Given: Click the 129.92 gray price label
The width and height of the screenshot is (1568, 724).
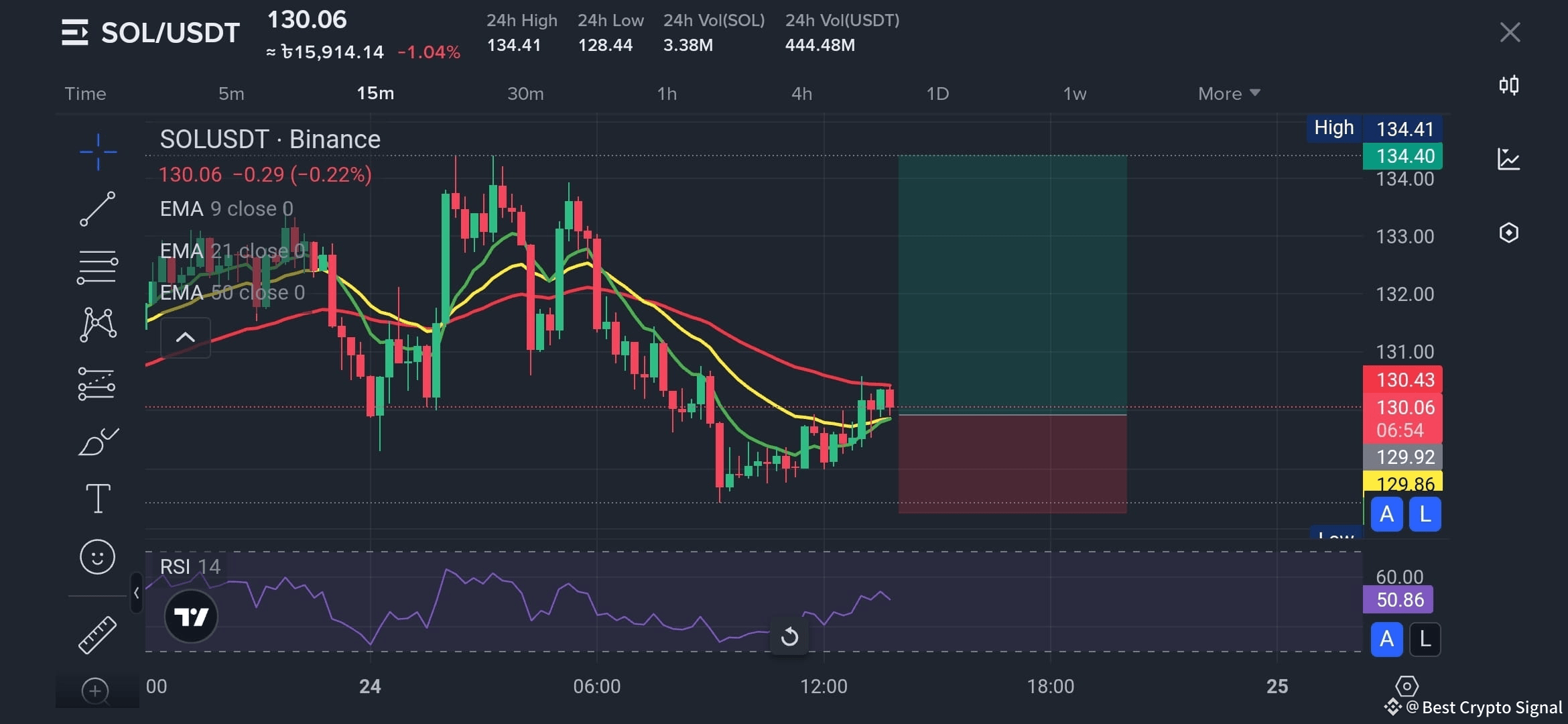Looking at the screenshot, I should pyautogui.click(x=1402, y=457).
